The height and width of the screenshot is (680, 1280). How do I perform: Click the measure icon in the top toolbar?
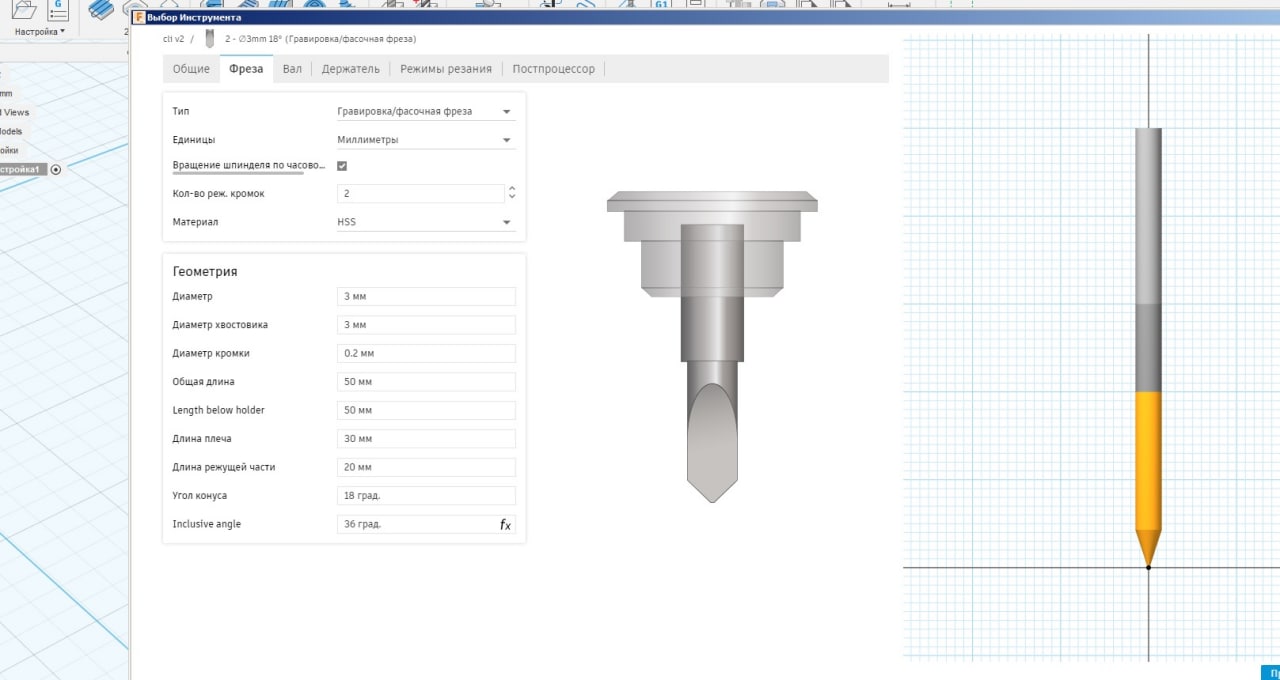[899, 4]
